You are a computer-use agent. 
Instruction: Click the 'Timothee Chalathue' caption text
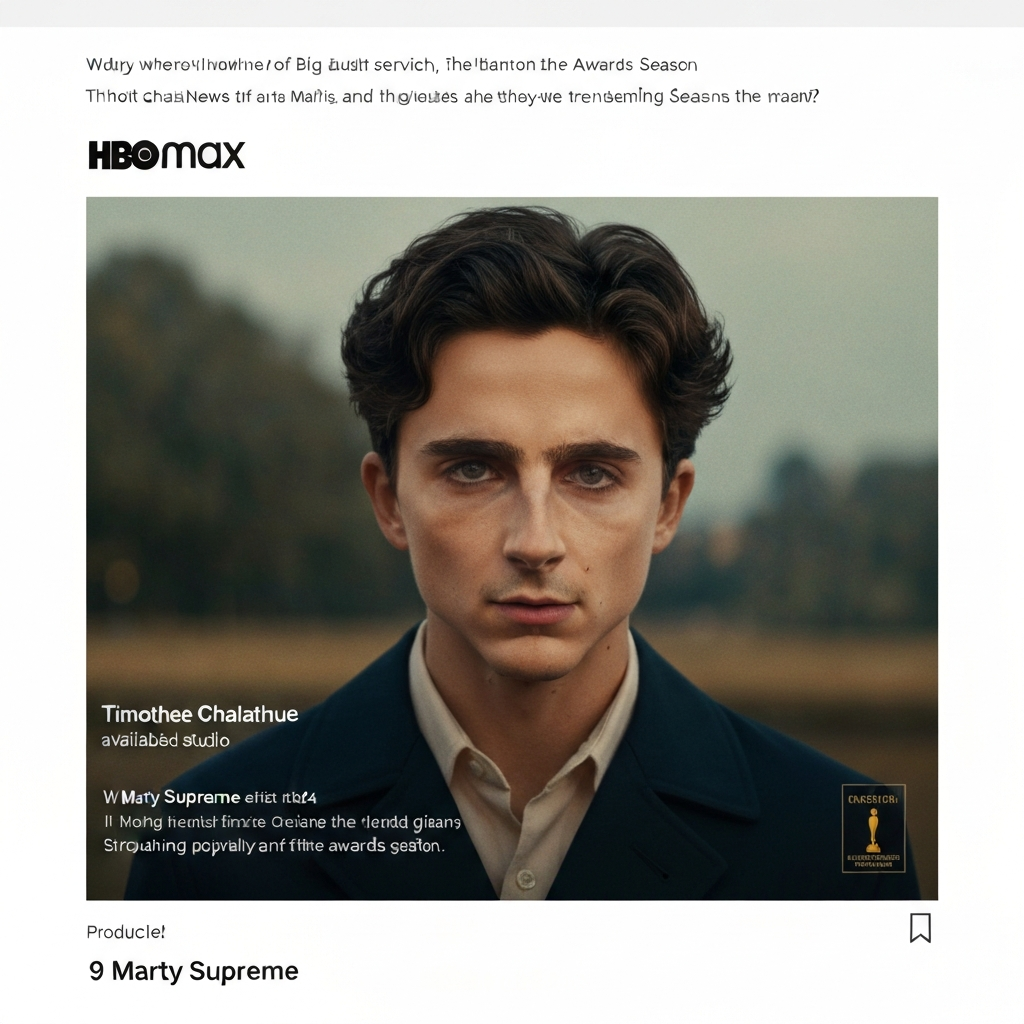tap(200, 714)
